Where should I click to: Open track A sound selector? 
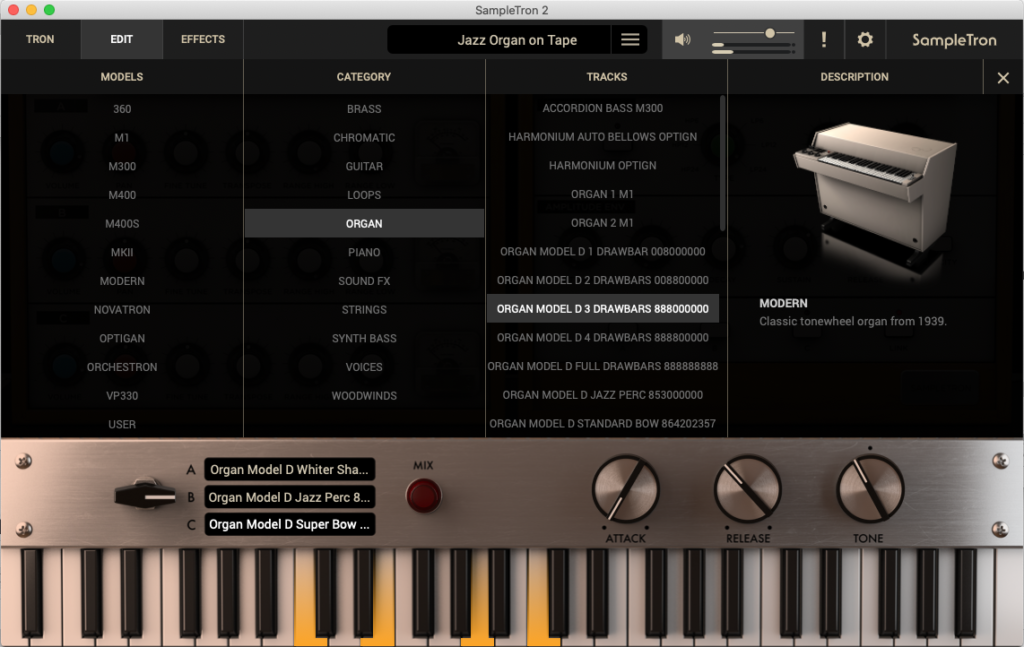[x=289, y=470]
